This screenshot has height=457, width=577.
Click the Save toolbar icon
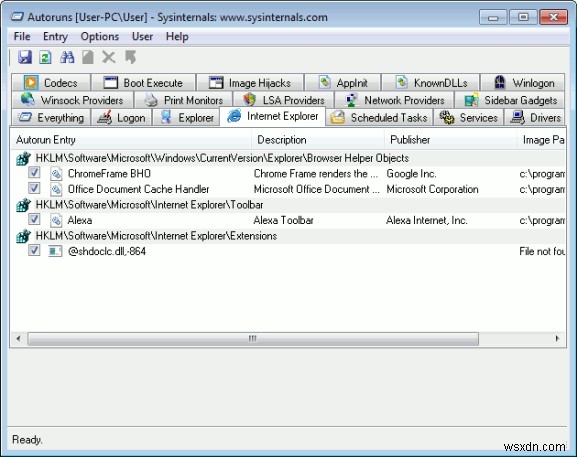pos(25,57)
